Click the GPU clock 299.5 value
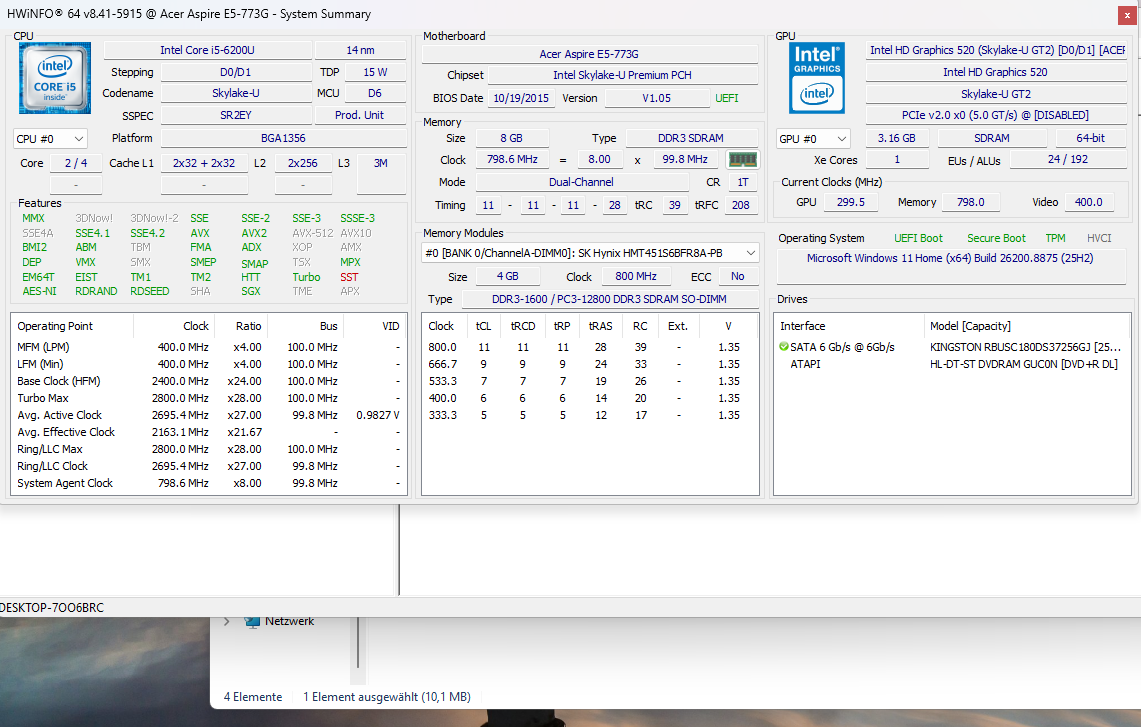Screen dimensions: 1141x727 (x=851, y=202)
